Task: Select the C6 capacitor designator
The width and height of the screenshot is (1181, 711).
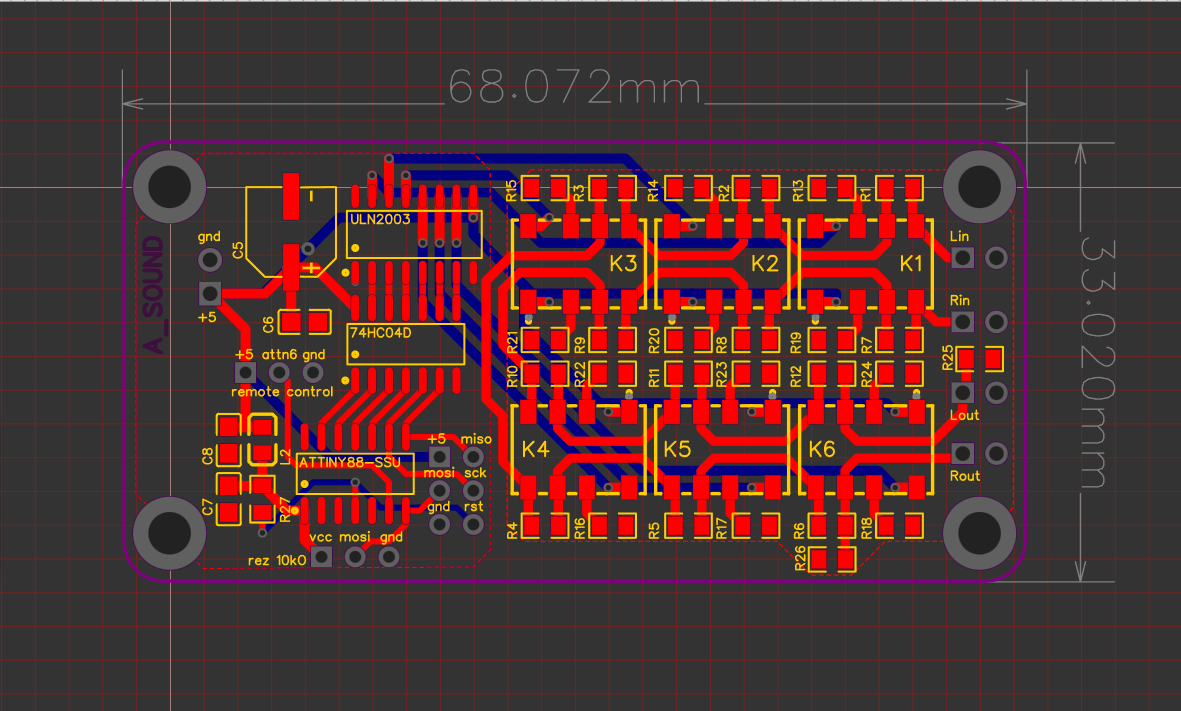Action: [268, 323]
